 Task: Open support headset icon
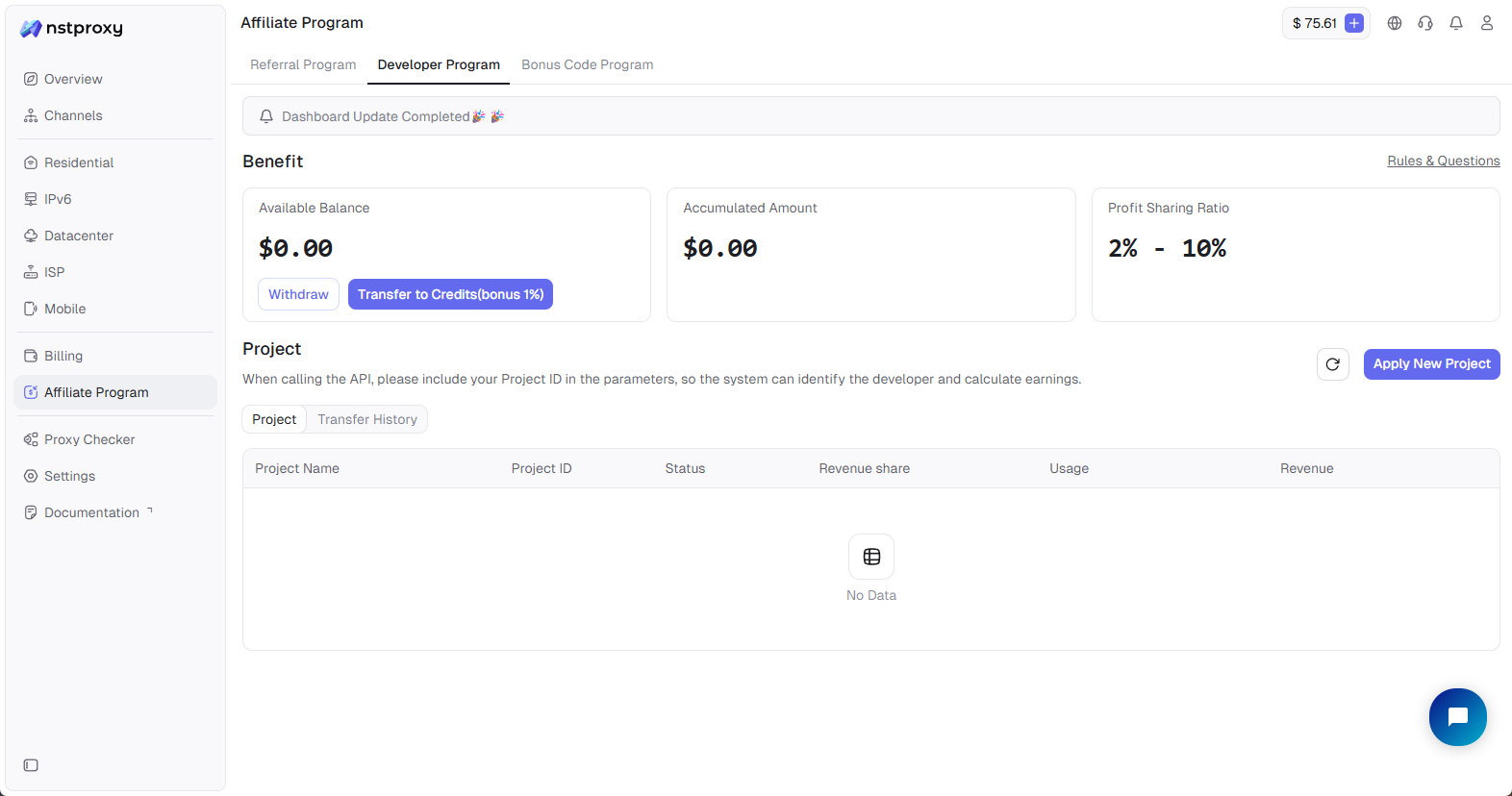[1424, 23]
